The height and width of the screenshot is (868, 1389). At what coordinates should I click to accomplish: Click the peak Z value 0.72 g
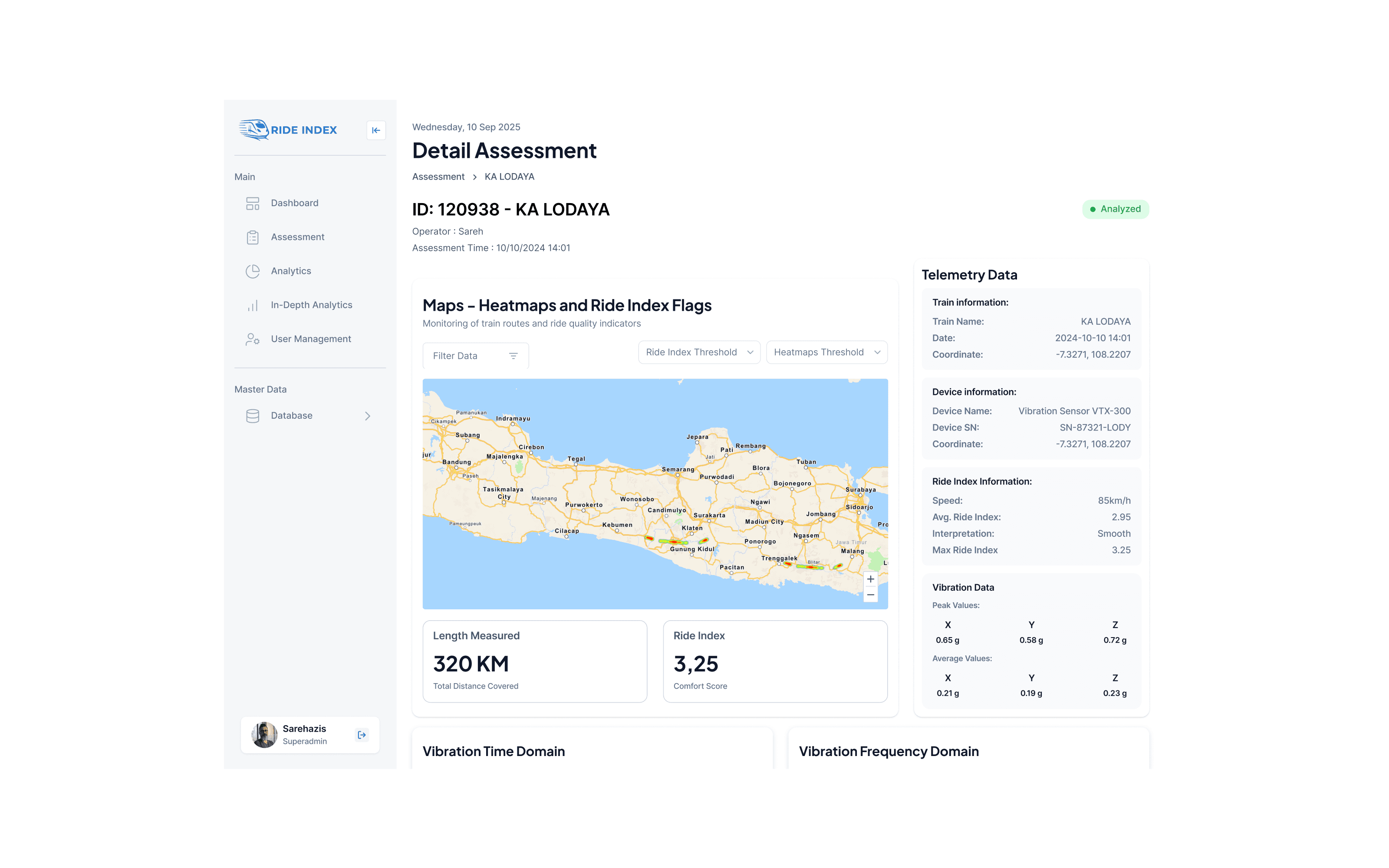click(1115, 640)
